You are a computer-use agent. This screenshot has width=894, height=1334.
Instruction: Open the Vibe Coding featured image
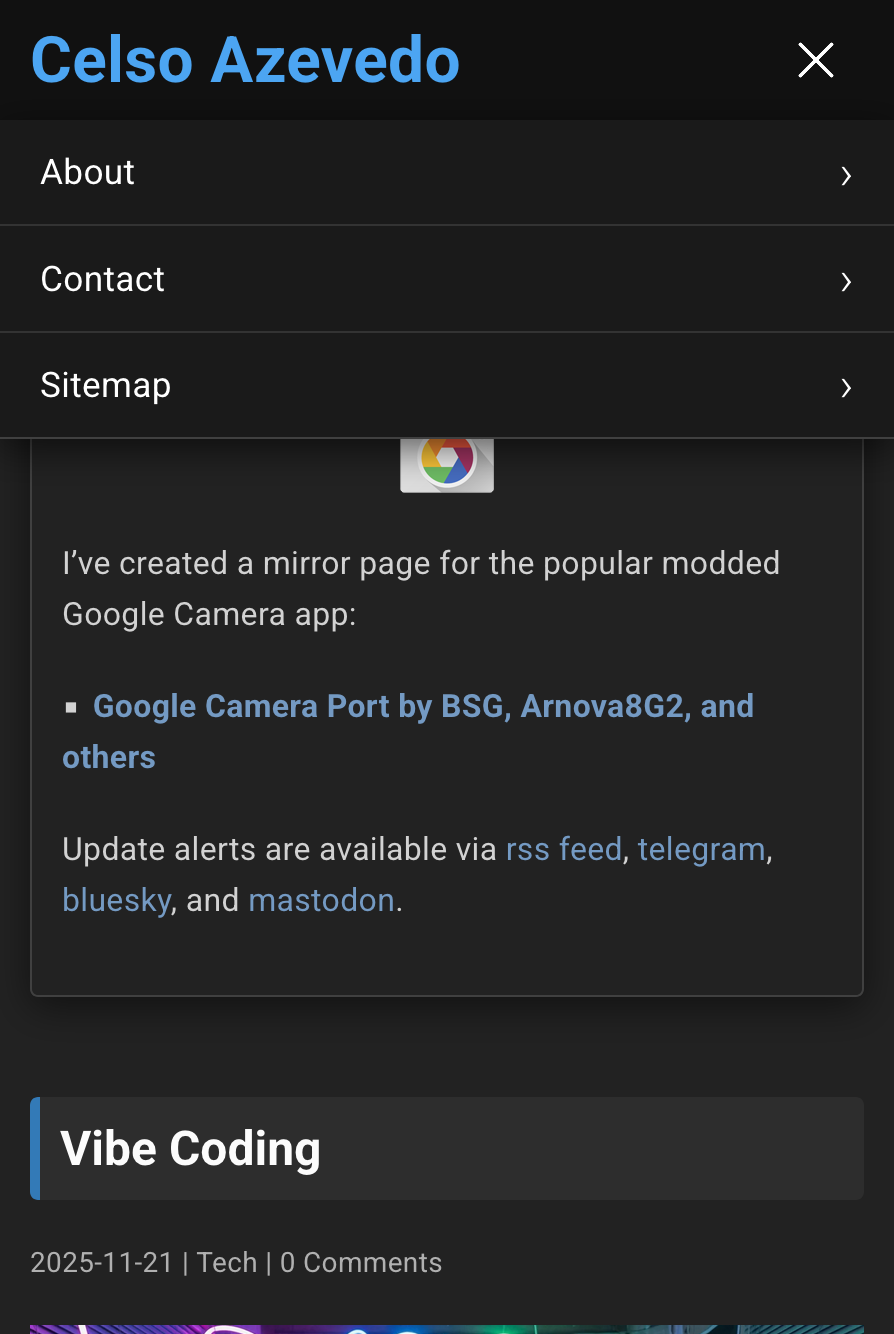447,1328
